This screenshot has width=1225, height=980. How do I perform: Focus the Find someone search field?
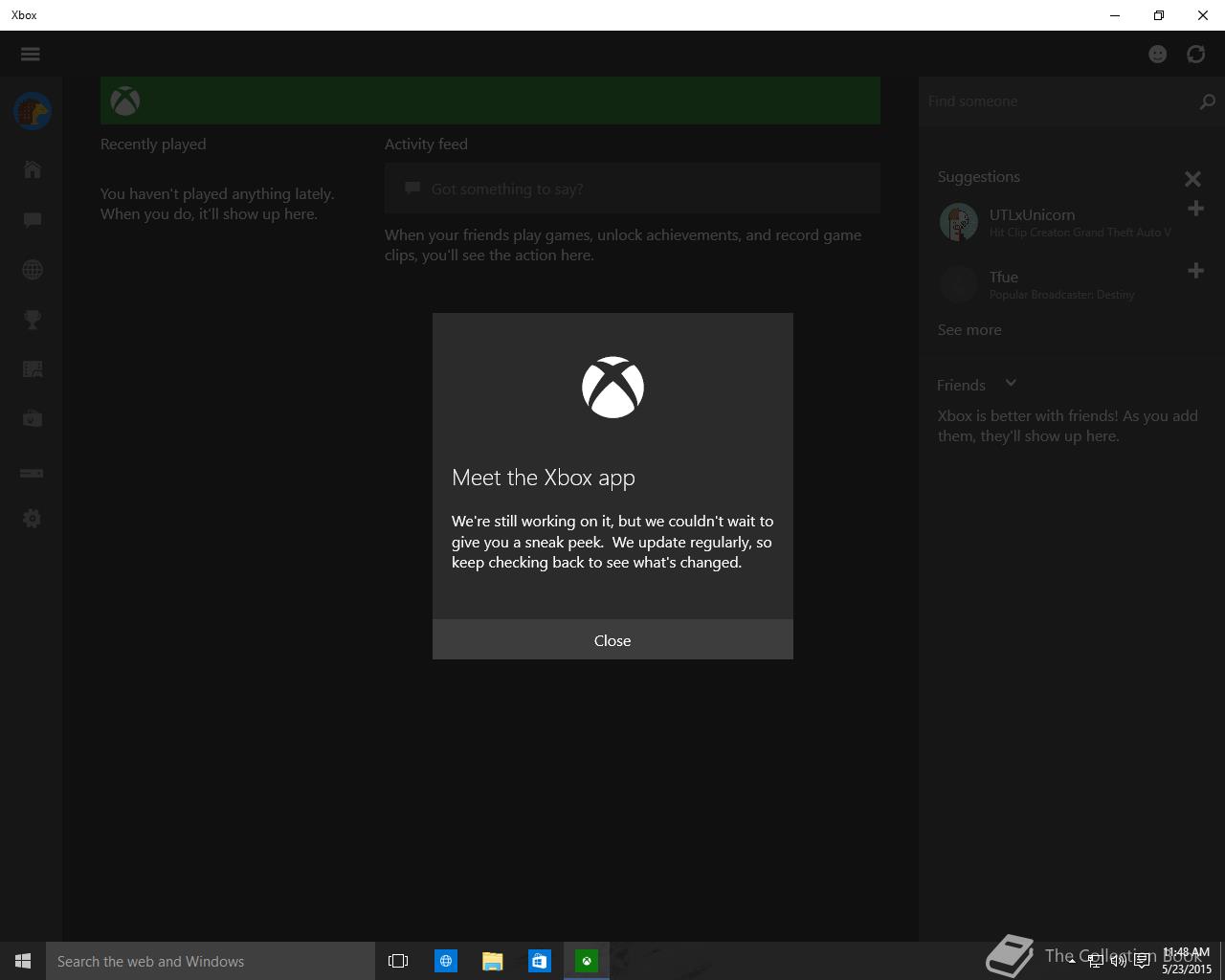[x=1058, y=101]
